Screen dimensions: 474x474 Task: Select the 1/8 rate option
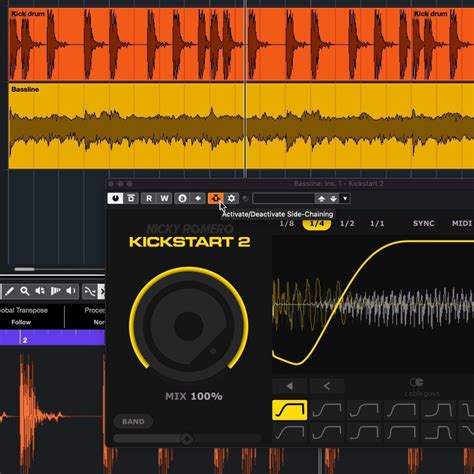(x=287, y=223)
